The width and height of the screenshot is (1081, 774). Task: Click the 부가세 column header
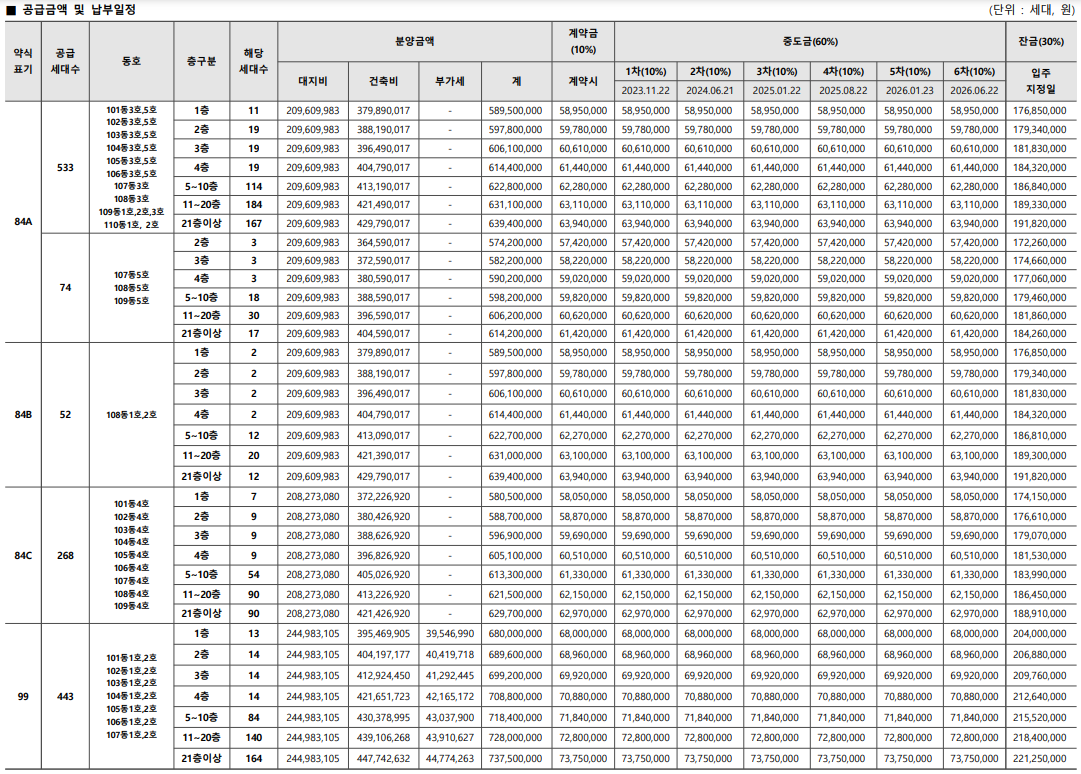449,81
